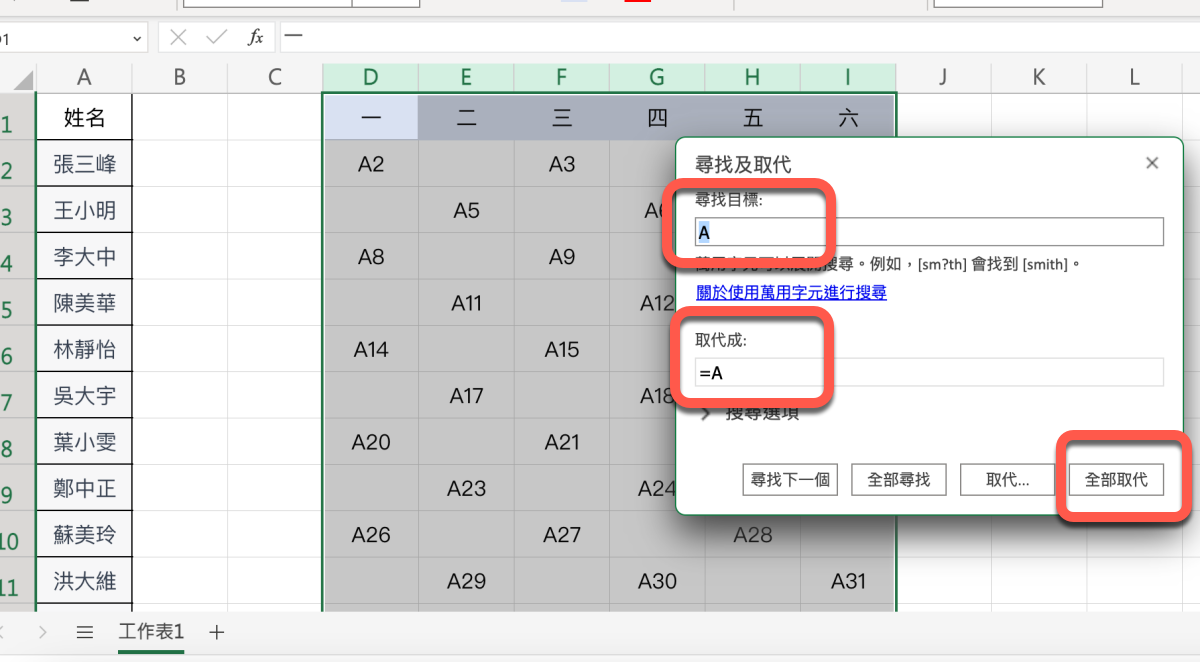1200x662 pixels.
Task: Open the wildcard search help link
Action: tap(791, 293)
